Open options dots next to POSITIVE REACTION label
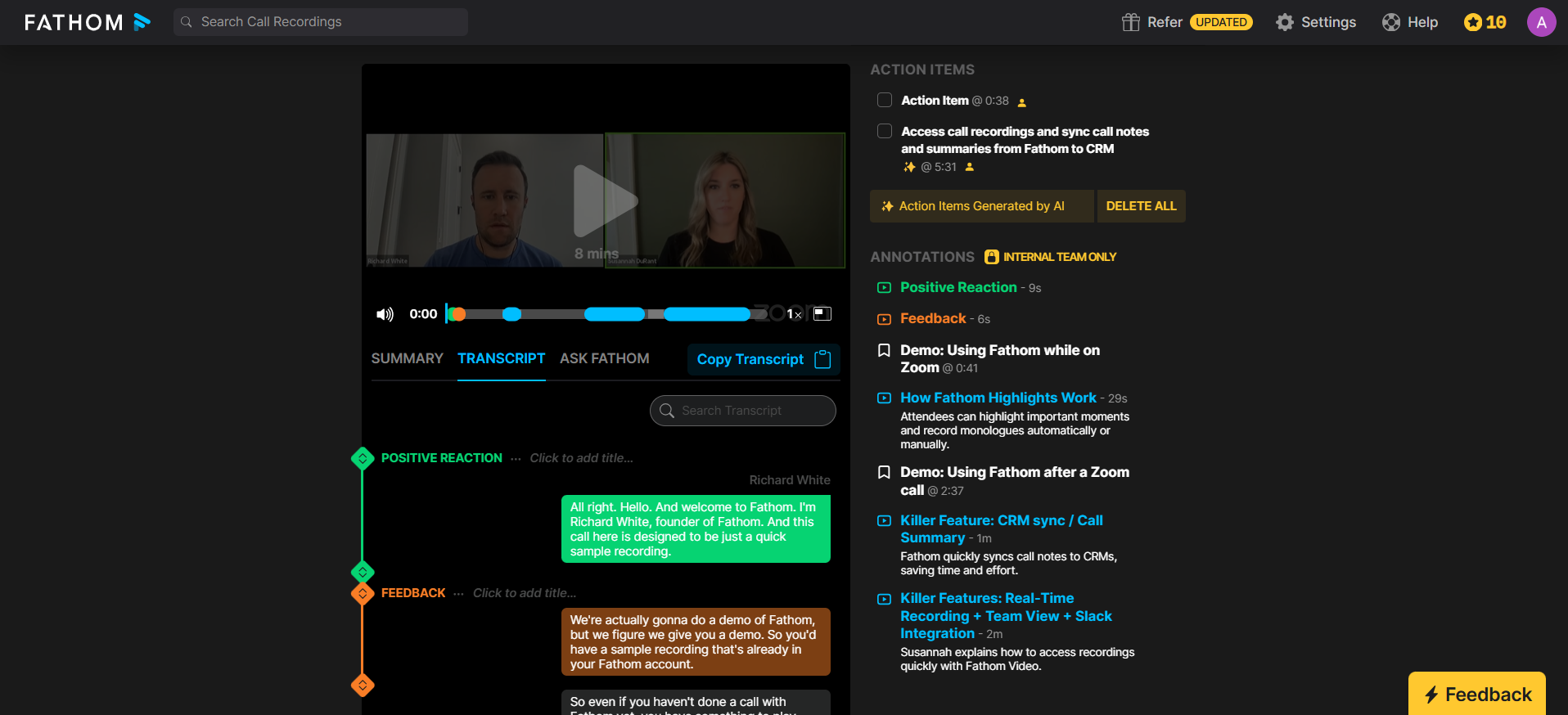 click(x=516, y=459)
